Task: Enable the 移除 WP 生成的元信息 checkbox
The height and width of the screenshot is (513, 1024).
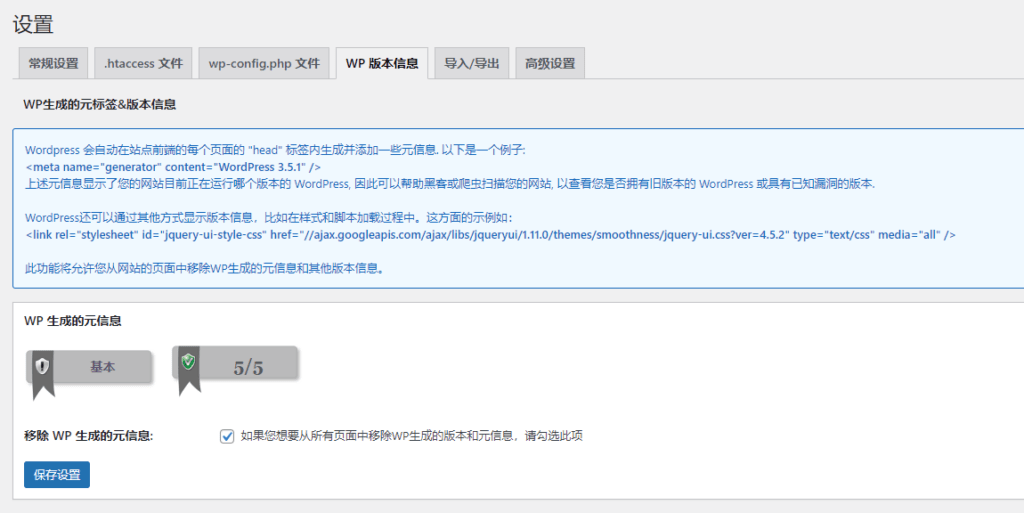Action: 227,436
